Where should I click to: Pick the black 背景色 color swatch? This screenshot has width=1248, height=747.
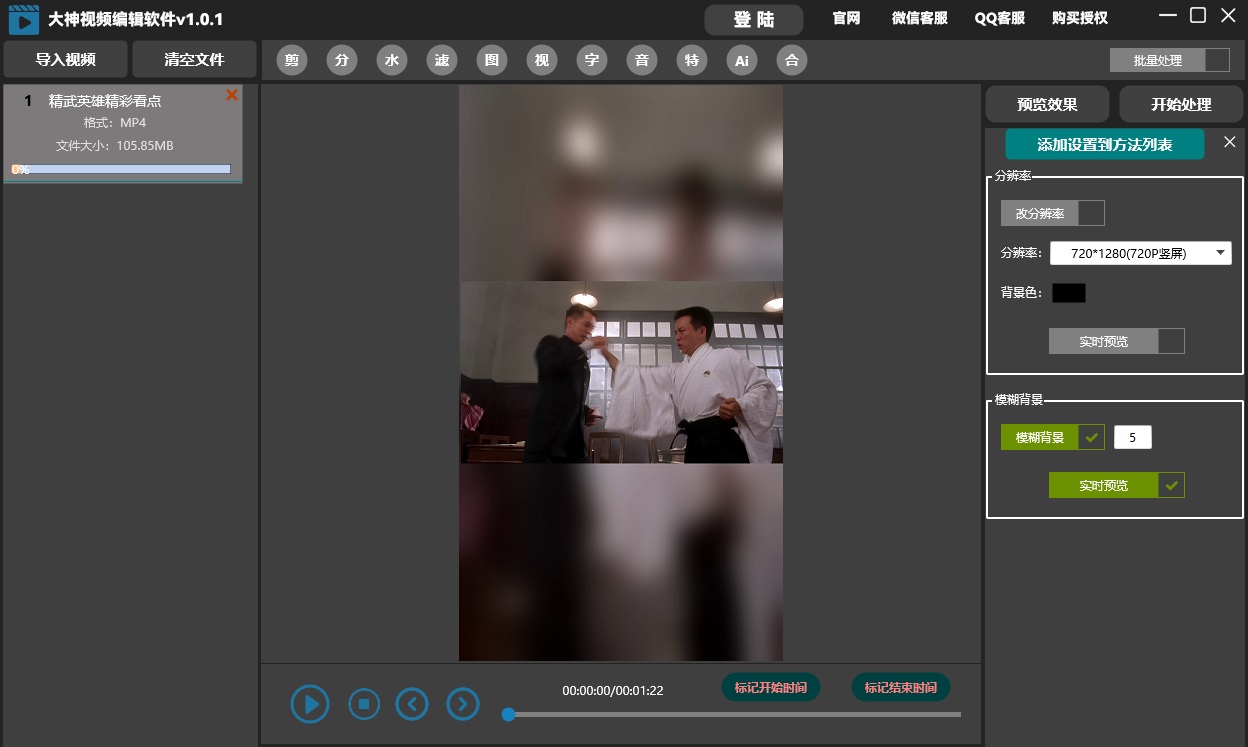pyautogui.click(x=1068, y=293)
